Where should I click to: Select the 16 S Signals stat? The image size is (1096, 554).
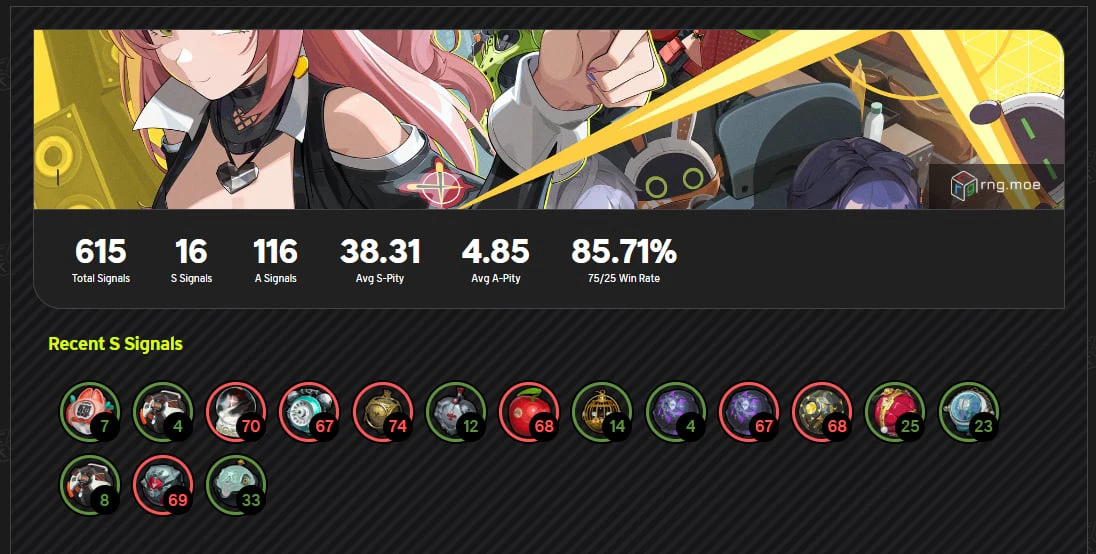click(x=192, y=260)
